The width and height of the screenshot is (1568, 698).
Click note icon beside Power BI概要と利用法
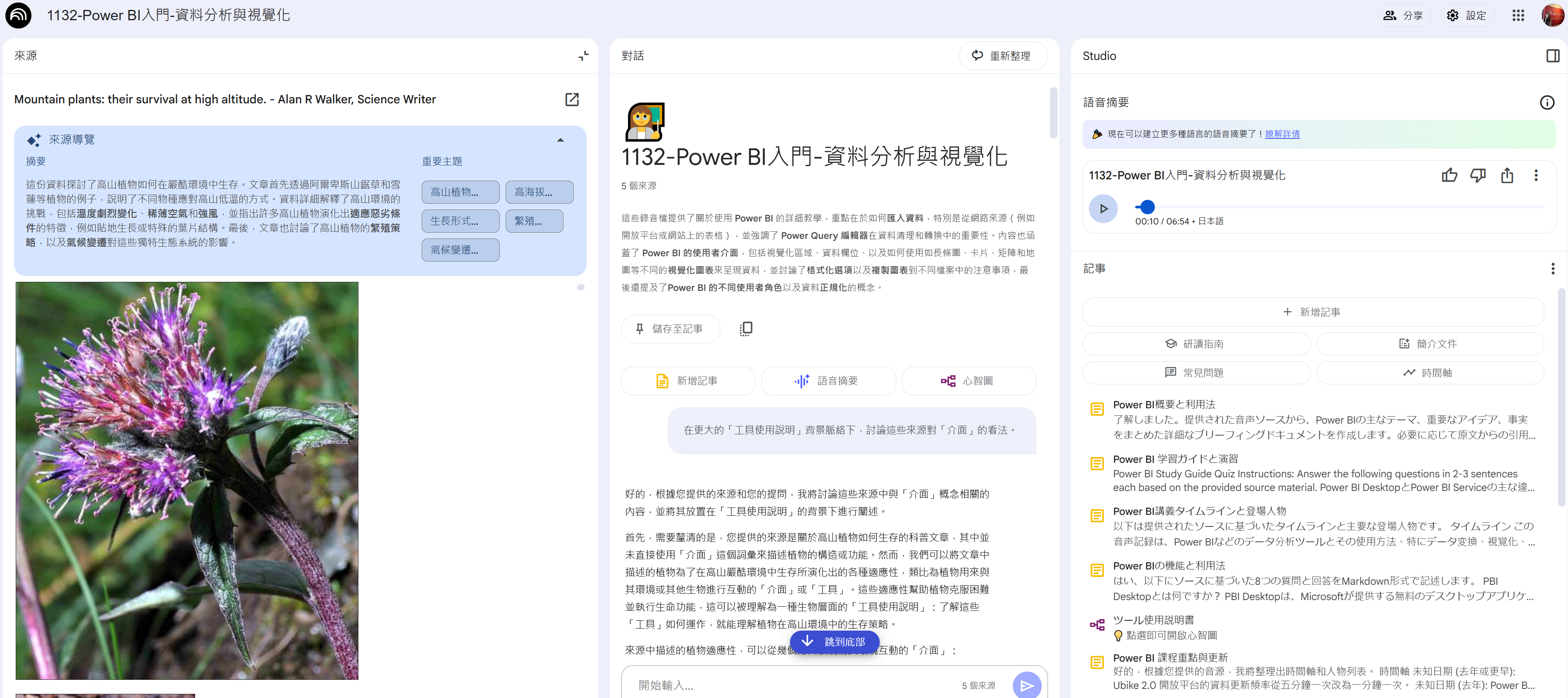pos(1097,410)
